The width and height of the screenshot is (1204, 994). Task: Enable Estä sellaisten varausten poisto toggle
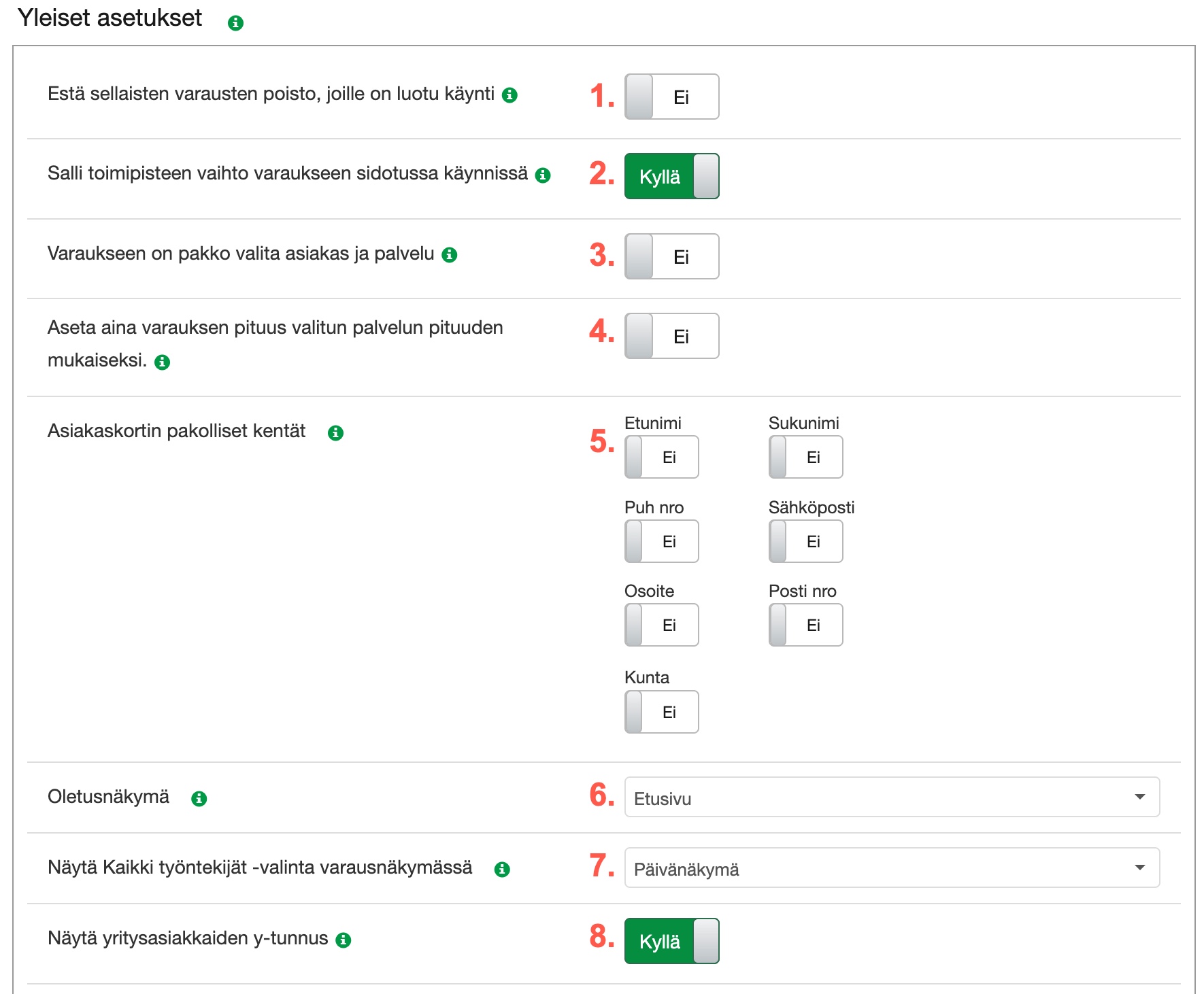pyautogui.click(x=671, y=97)
